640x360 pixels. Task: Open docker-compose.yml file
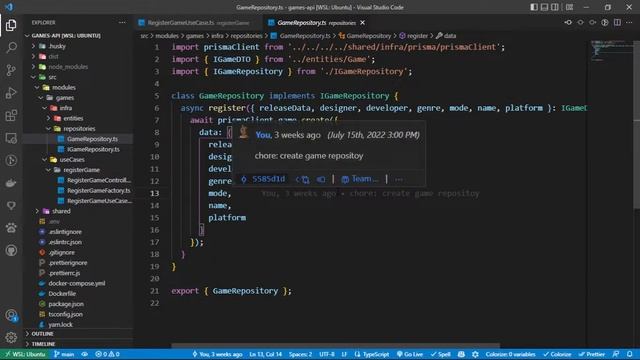coord(76,283)
